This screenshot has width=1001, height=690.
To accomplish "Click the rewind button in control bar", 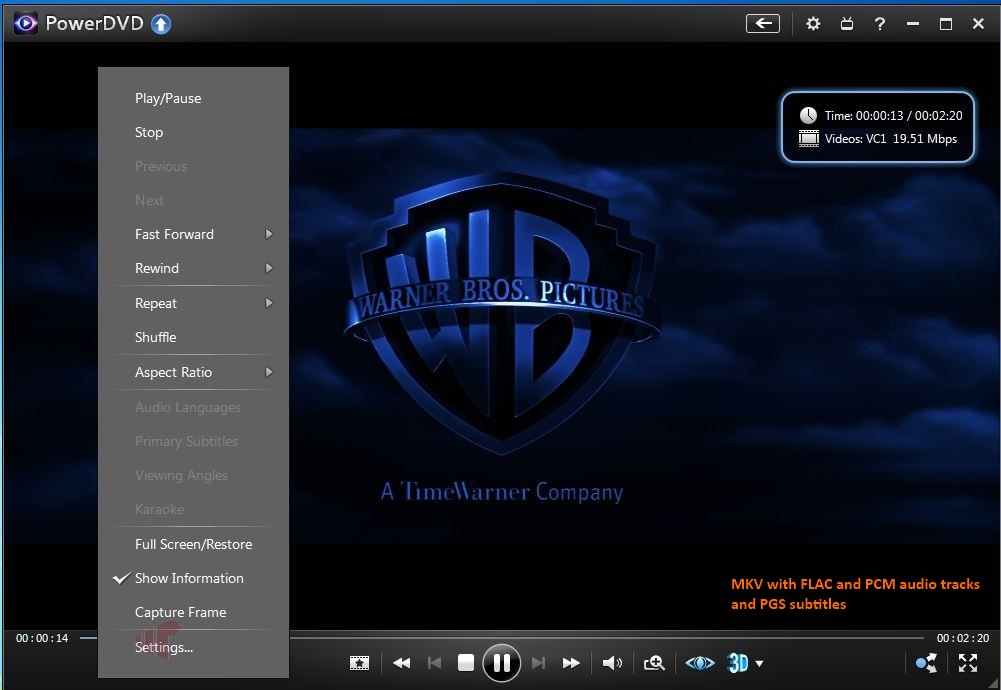I will point(402,663).
